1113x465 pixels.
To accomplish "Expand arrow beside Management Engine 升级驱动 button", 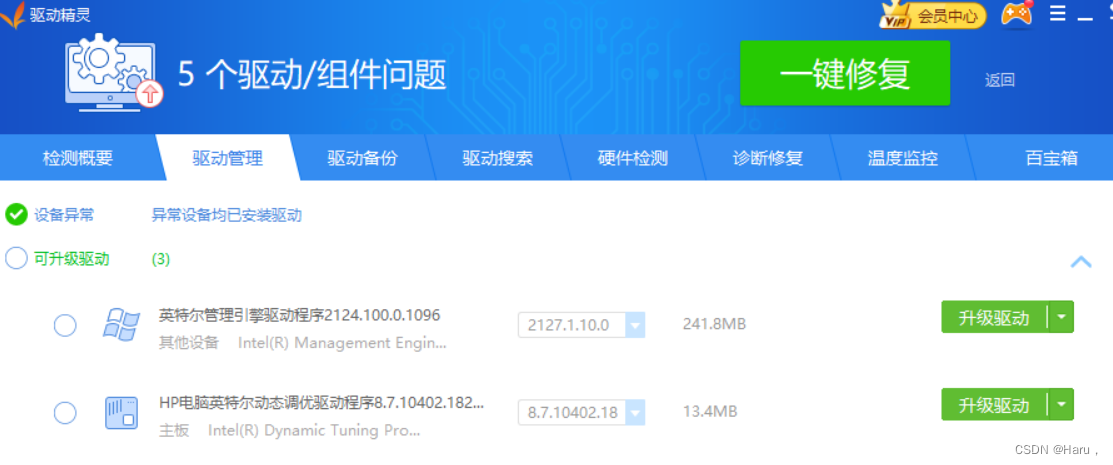I will [x=1061, y=317].
